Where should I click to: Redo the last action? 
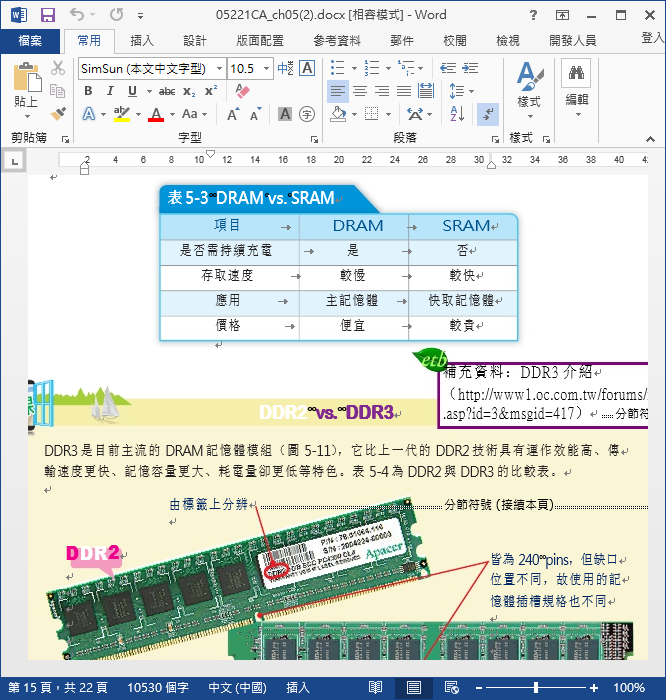(117, 15)
